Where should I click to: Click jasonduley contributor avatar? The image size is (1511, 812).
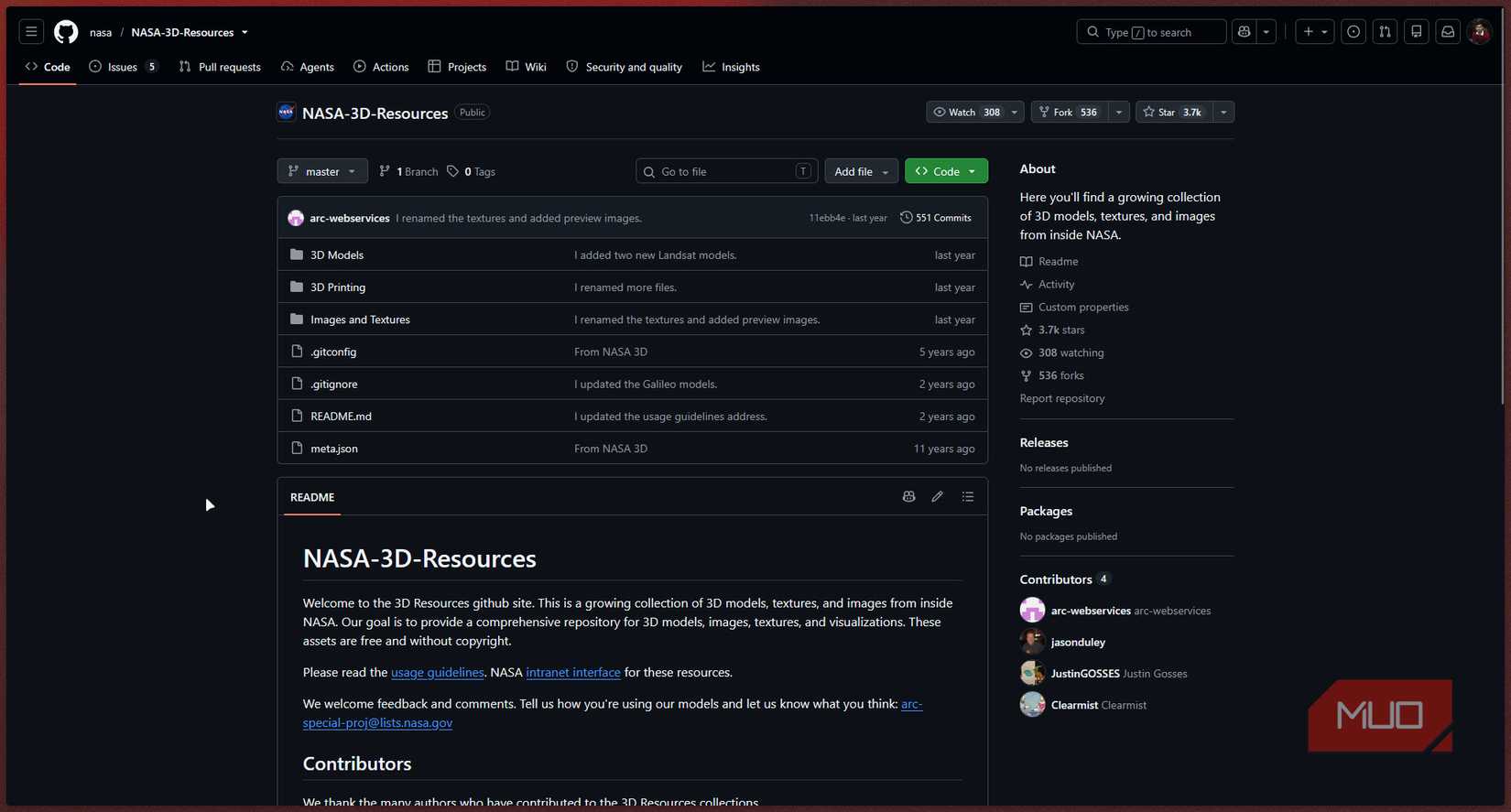(x=1032, y=642)
